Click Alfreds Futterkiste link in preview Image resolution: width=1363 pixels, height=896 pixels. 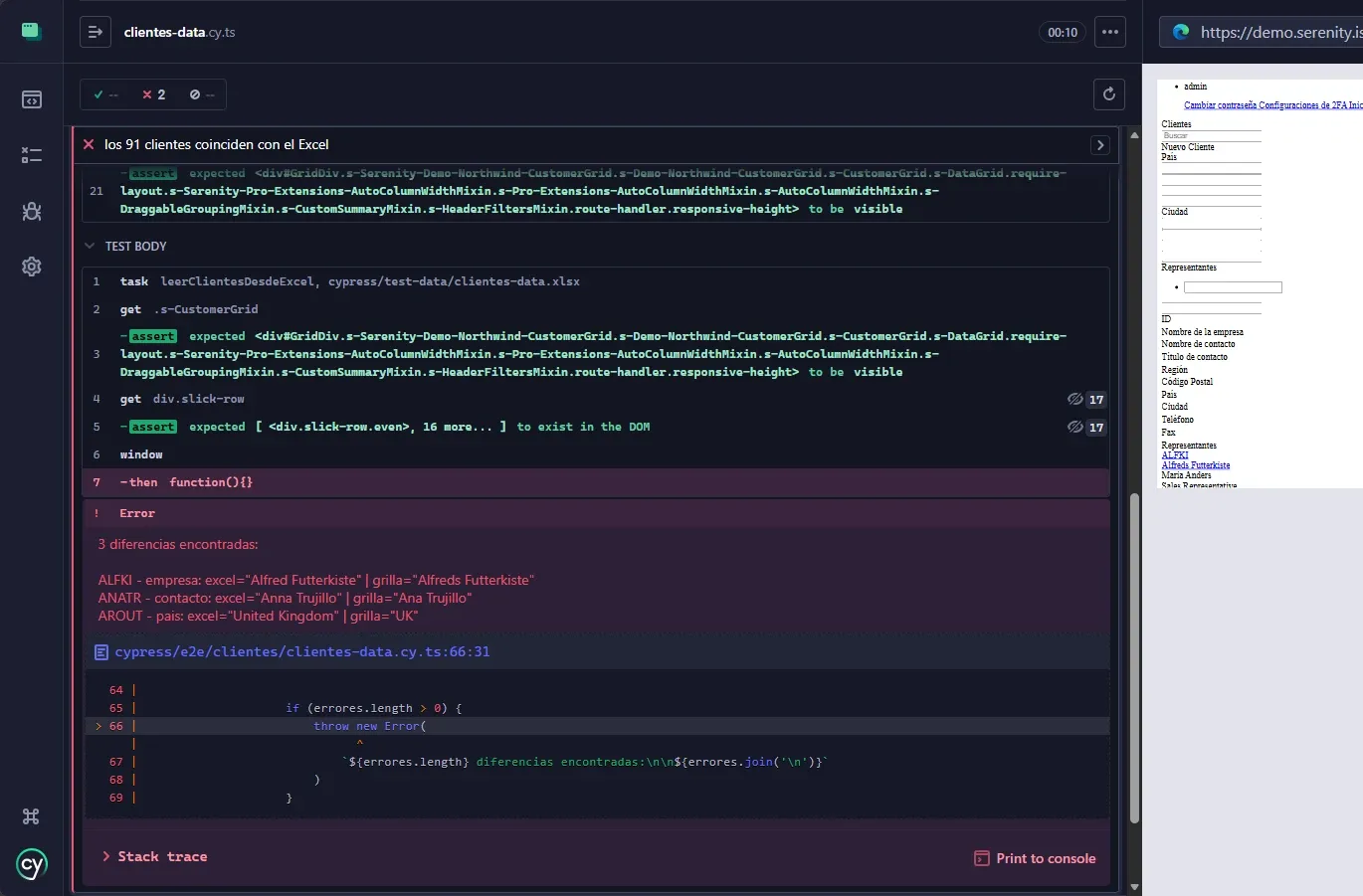[x=1196, y=465]
